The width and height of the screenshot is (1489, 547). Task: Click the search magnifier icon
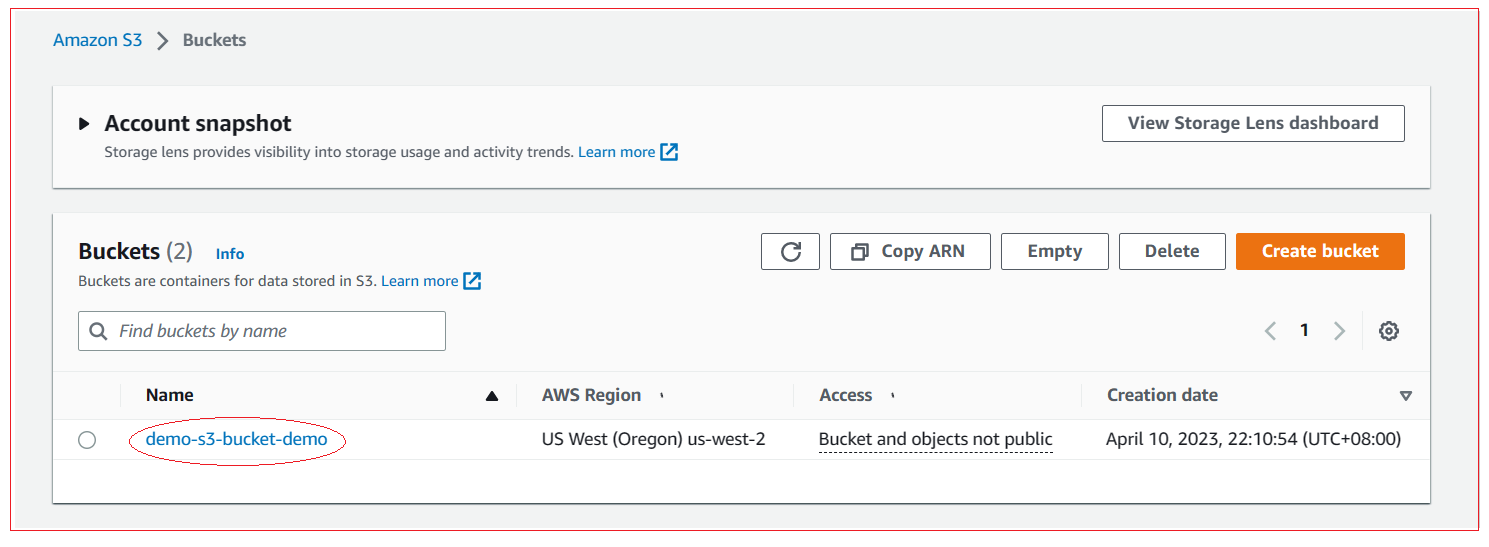point(98,331)
